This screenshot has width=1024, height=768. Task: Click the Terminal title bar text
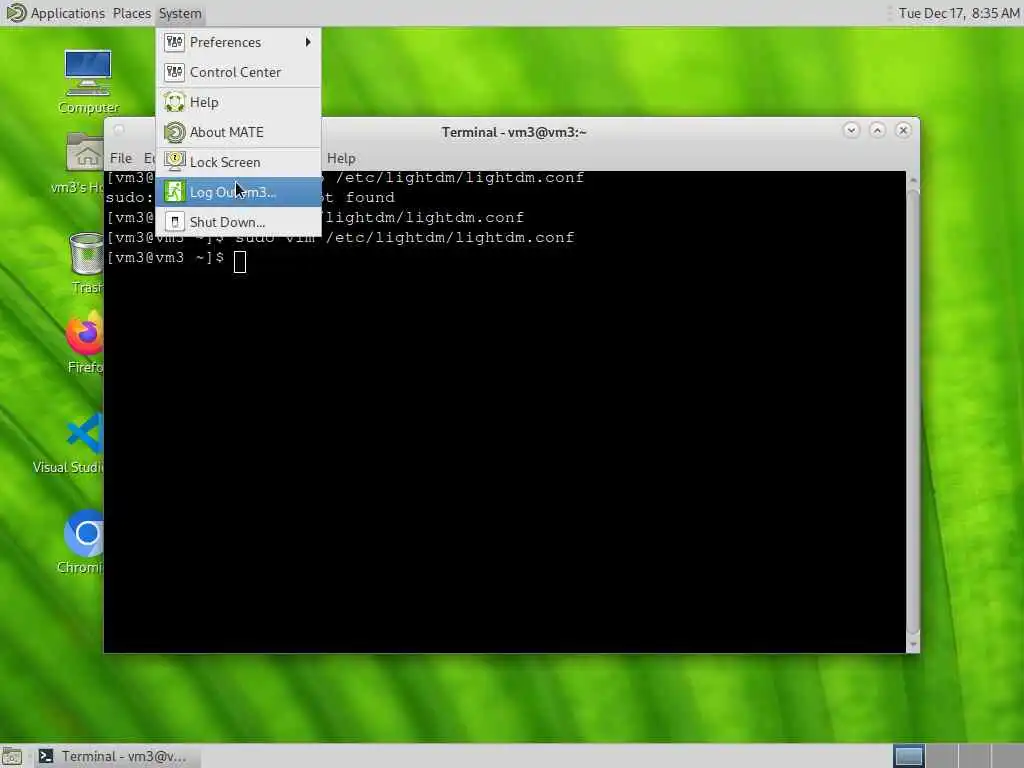[x=514, y=133]
